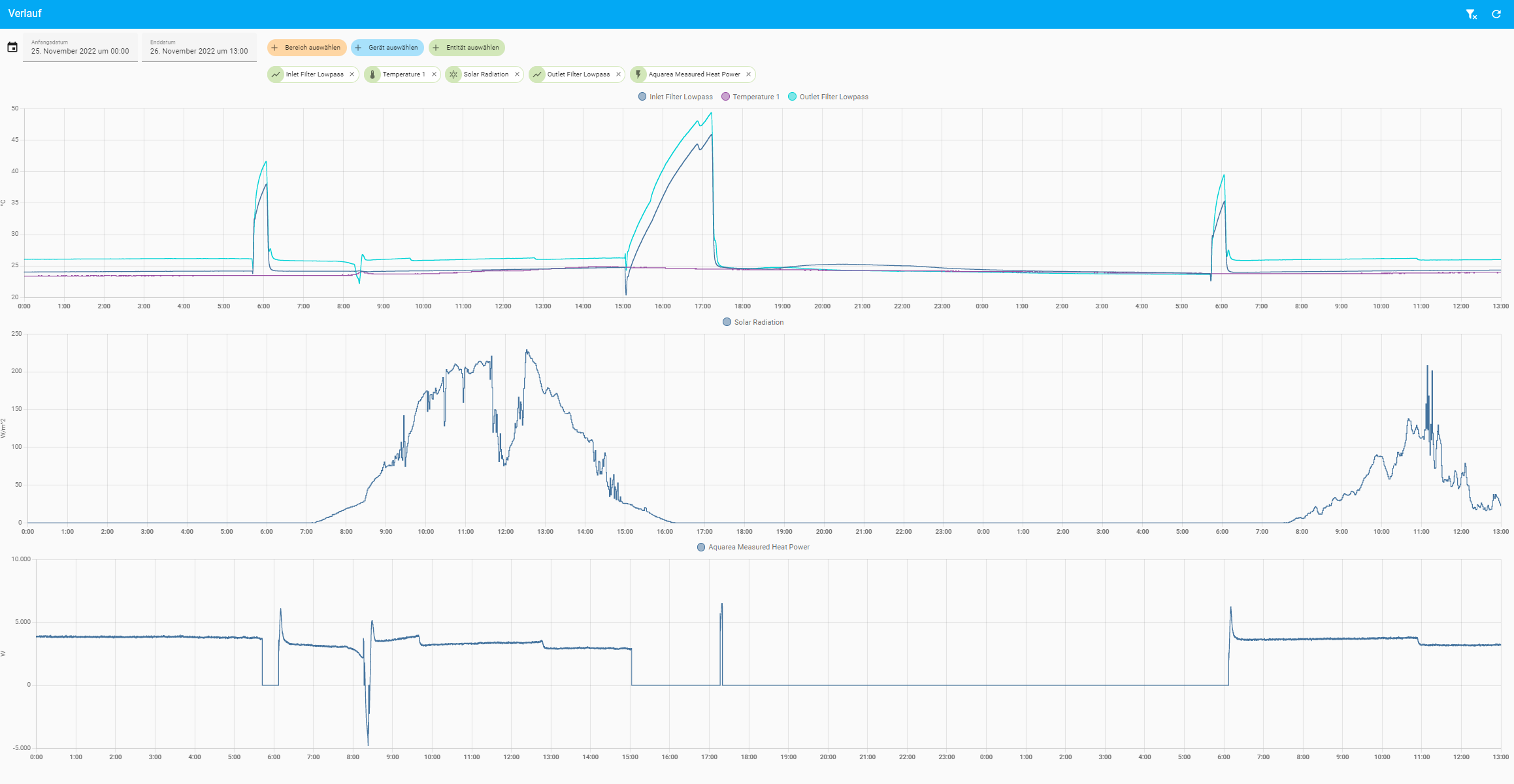
Task: Remove the Solar Radiation chip
Action: pyautogui.click(x=517, y=74)
